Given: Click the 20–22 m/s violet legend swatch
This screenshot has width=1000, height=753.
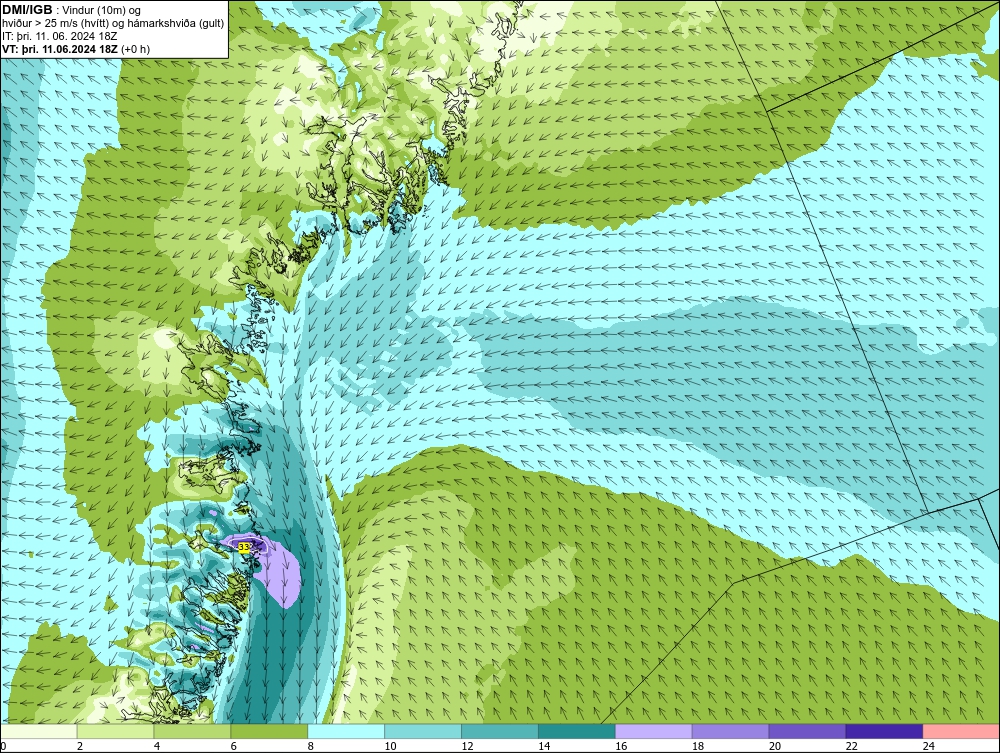Looking at the screenshot, I should (807, 731).
